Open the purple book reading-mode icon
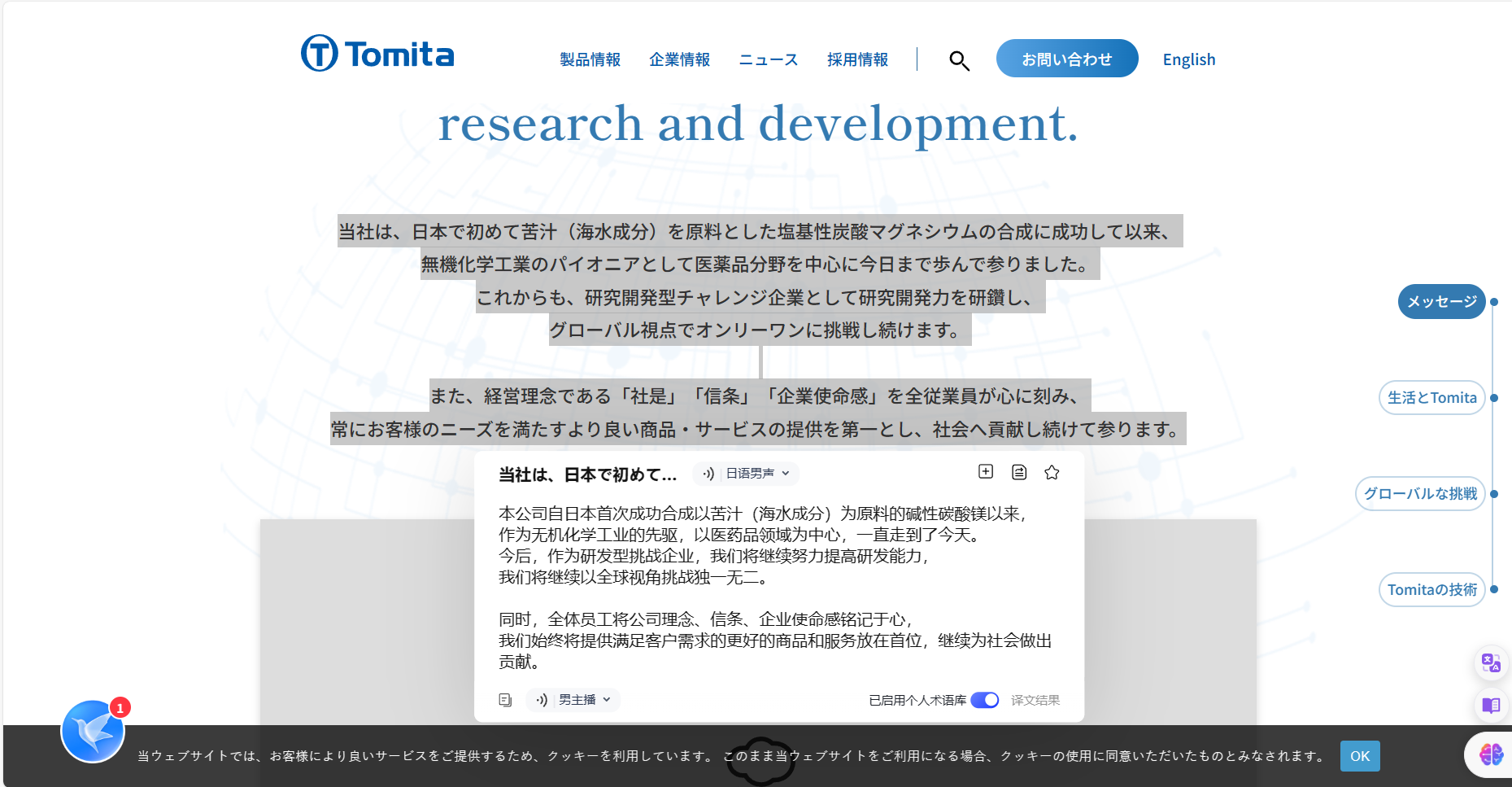 [x=1490, y=705]
